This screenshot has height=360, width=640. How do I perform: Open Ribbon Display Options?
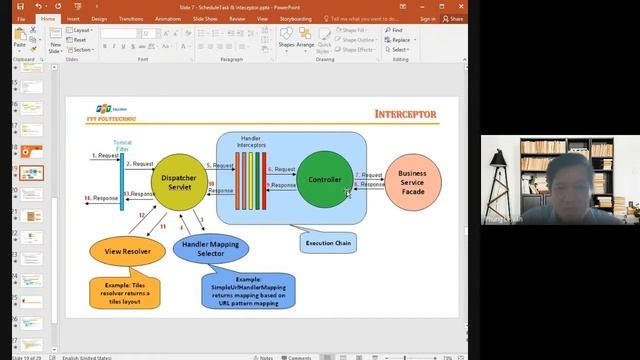(x=403, y=7)
